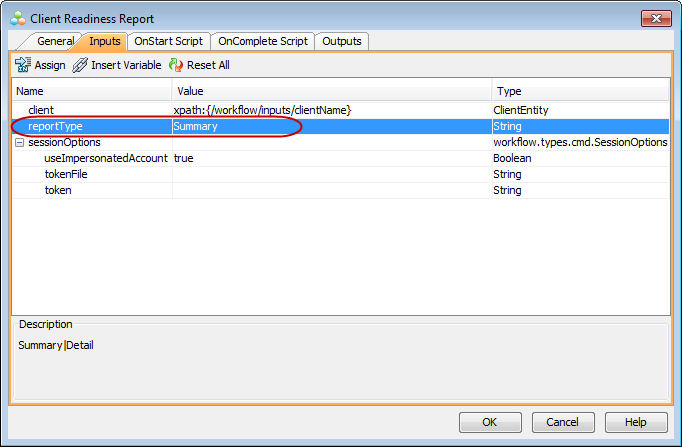The height and width of the screenshot is (447, 682).
Task: Click the tokenFile value cell
Action: point(330,174)
